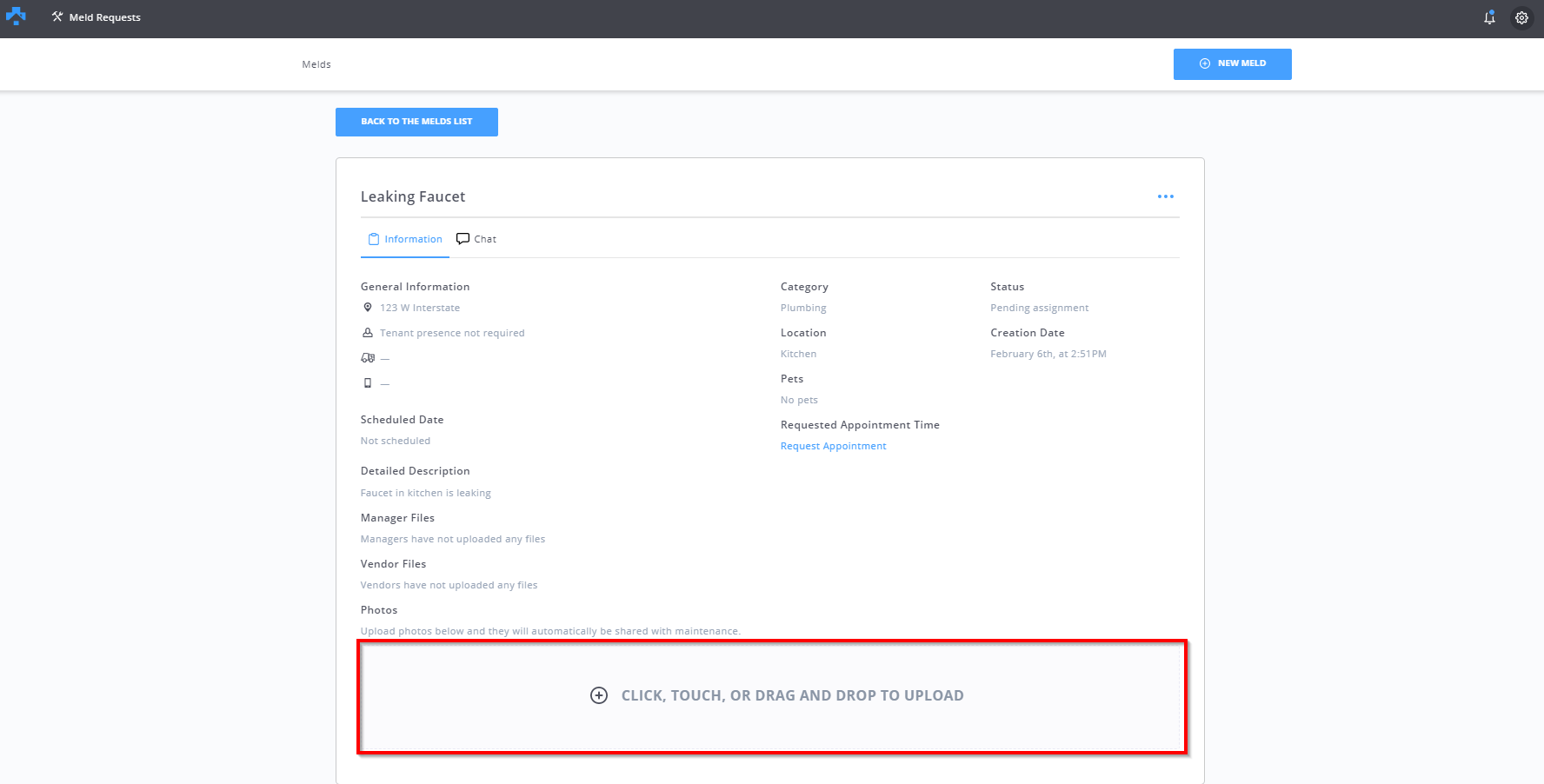Image resolution: width=1544 pixels, height=784 pixels.
Task: Click the vehicle icon under General Information
Action: (x=368, y=358)
